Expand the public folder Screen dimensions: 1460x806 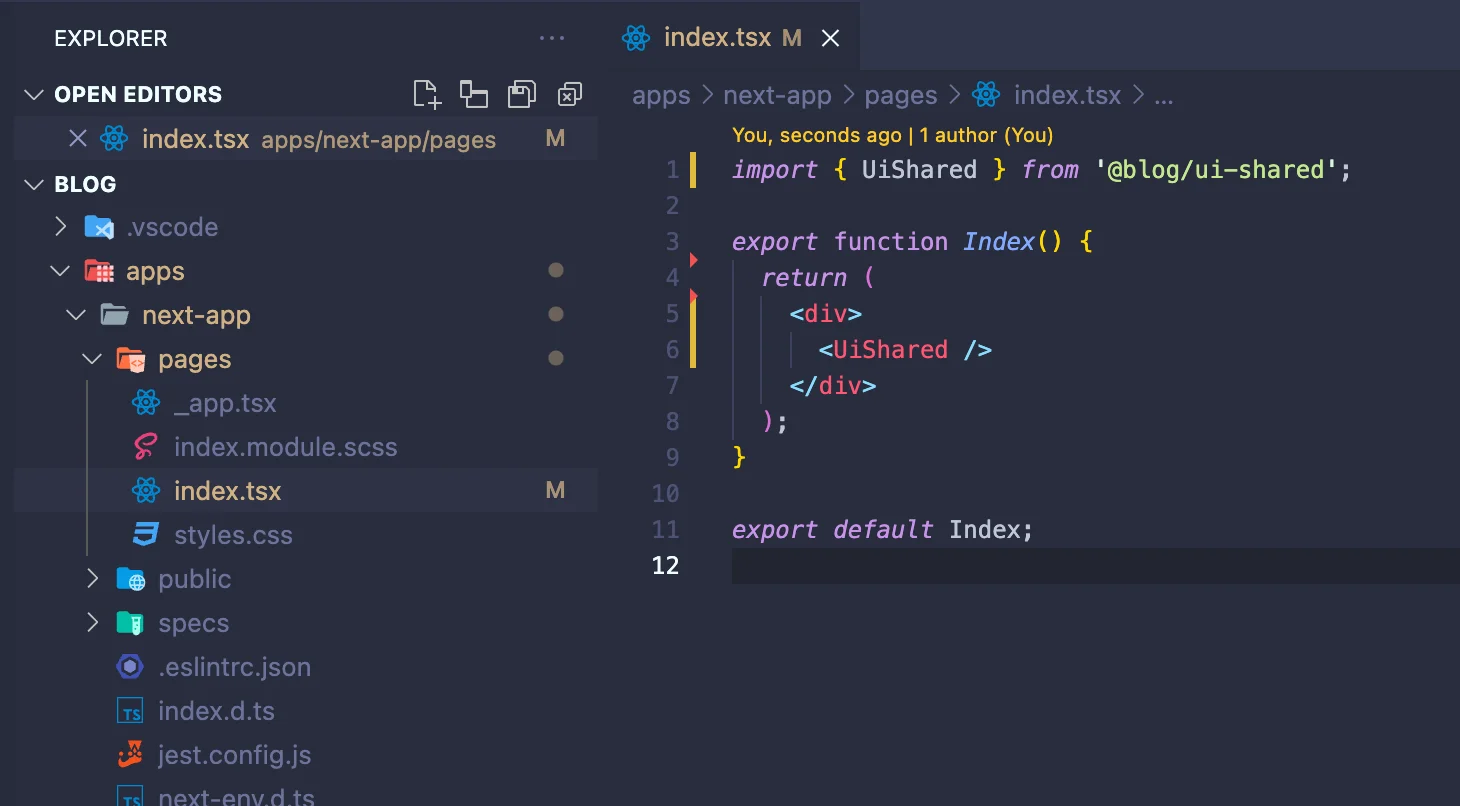(92, 578)
